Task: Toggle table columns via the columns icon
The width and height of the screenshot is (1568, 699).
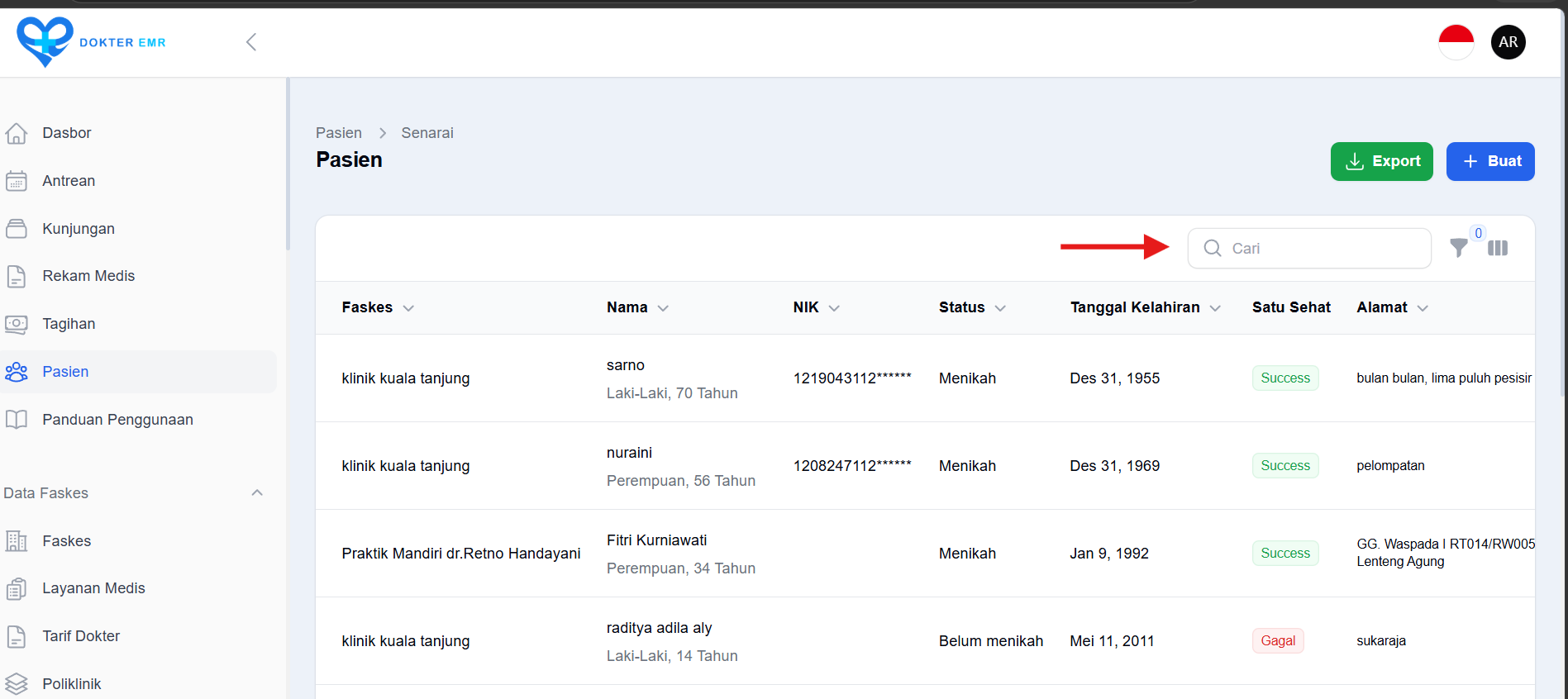Action: pyautogui.click(x=1498, y=248)
